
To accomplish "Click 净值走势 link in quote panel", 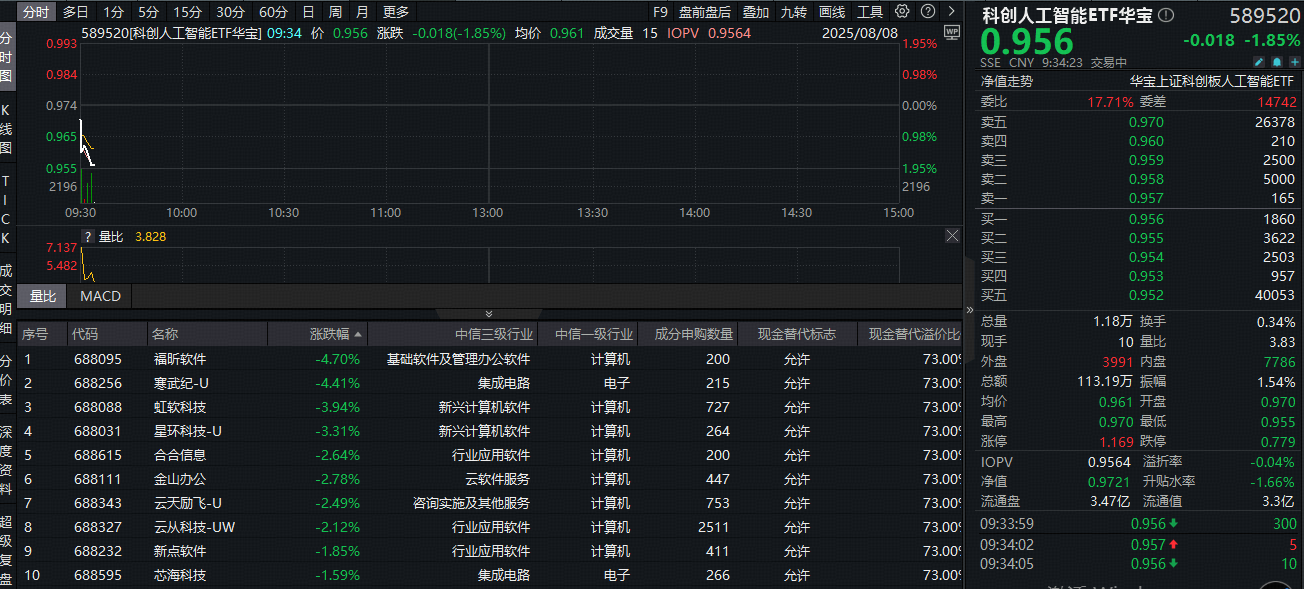I will pos(1007,82).
